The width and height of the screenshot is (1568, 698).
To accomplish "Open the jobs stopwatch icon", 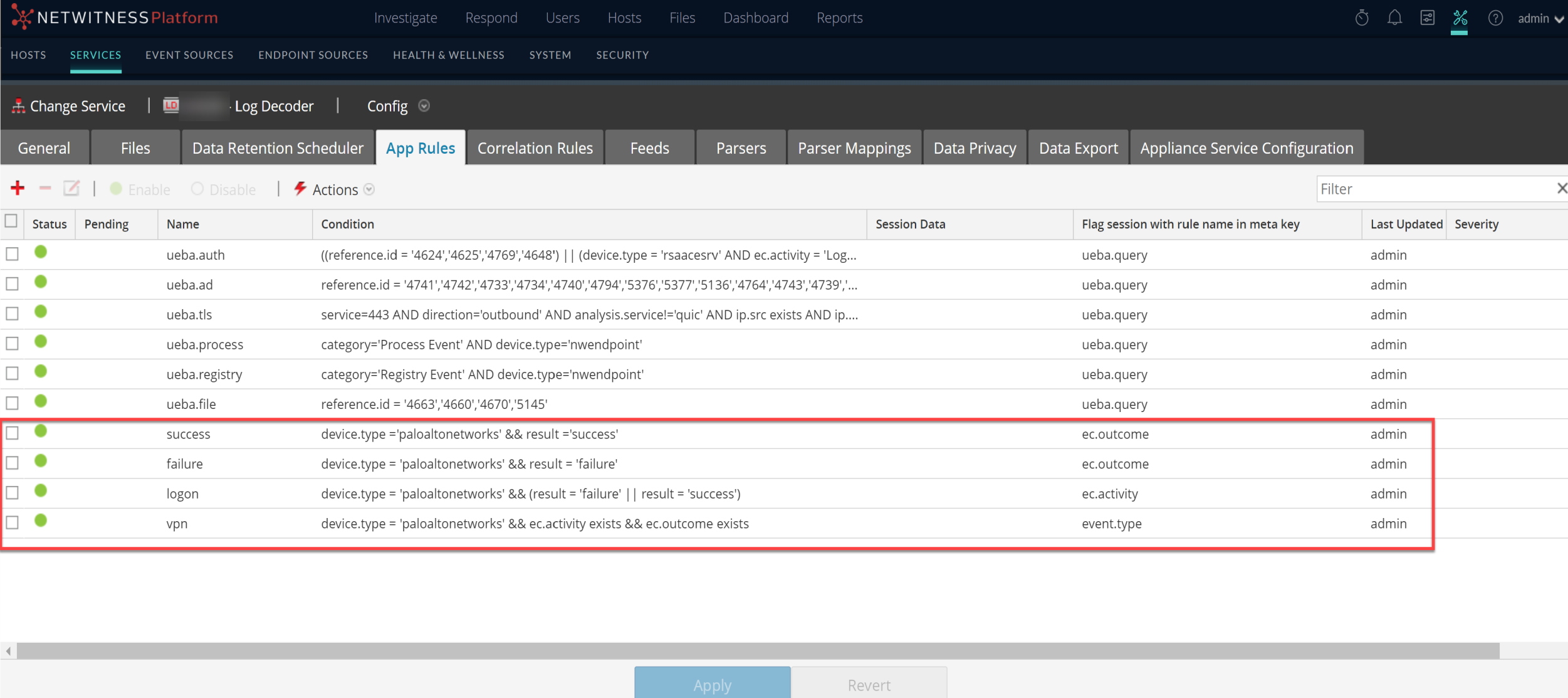I will click(x=1362, y=18).
